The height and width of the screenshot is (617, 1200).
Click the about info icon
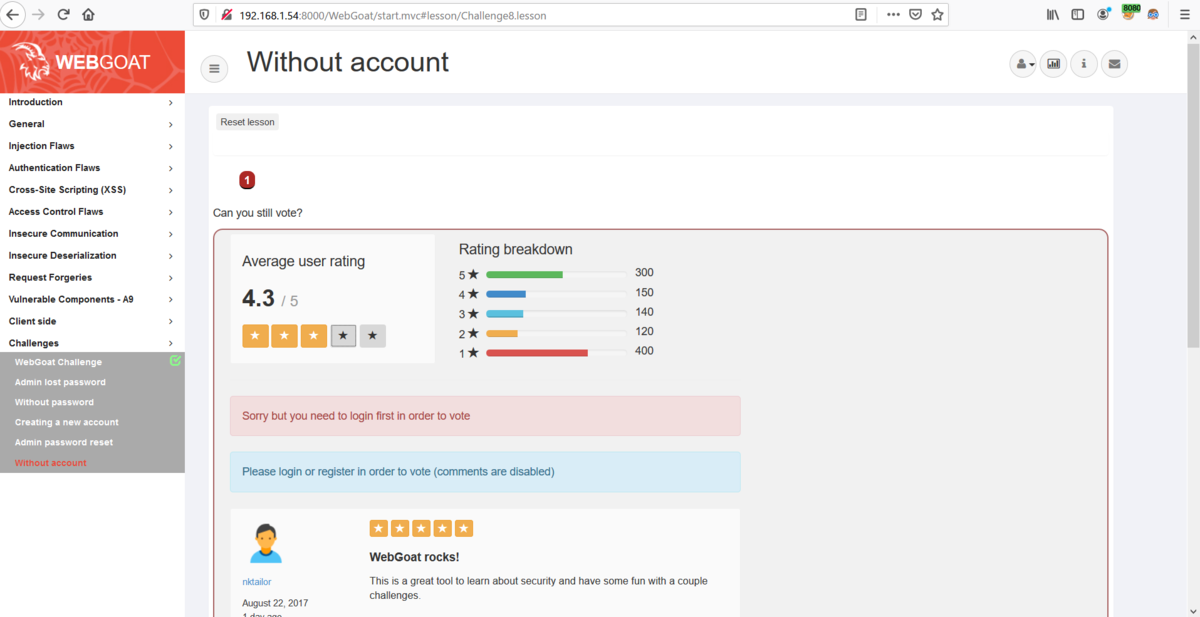[1084, 64]
